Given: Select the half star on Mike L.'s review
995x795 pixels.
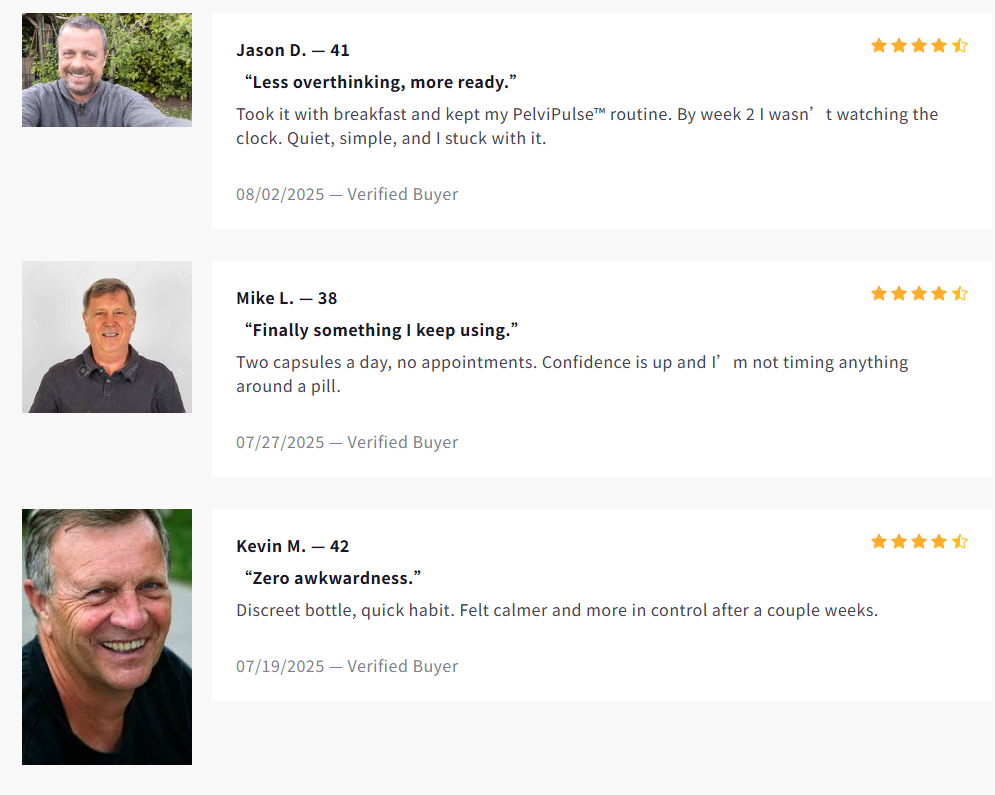Looking at the screenshot, I should tap(960, 293).
